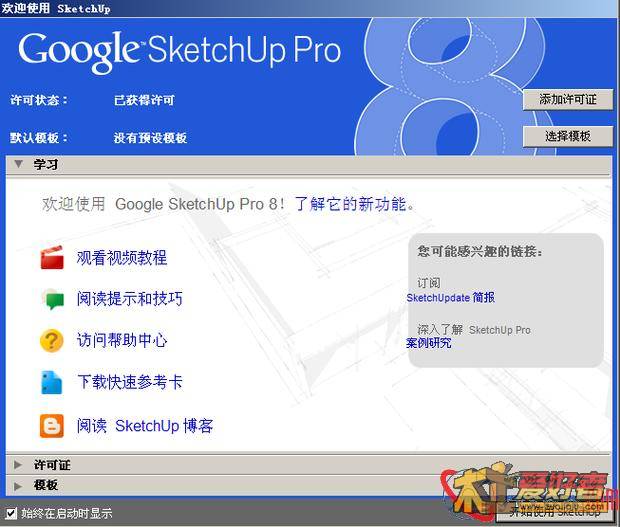Click the 许可状态 label
620x527 pixels.
click(x=39, y=100)
